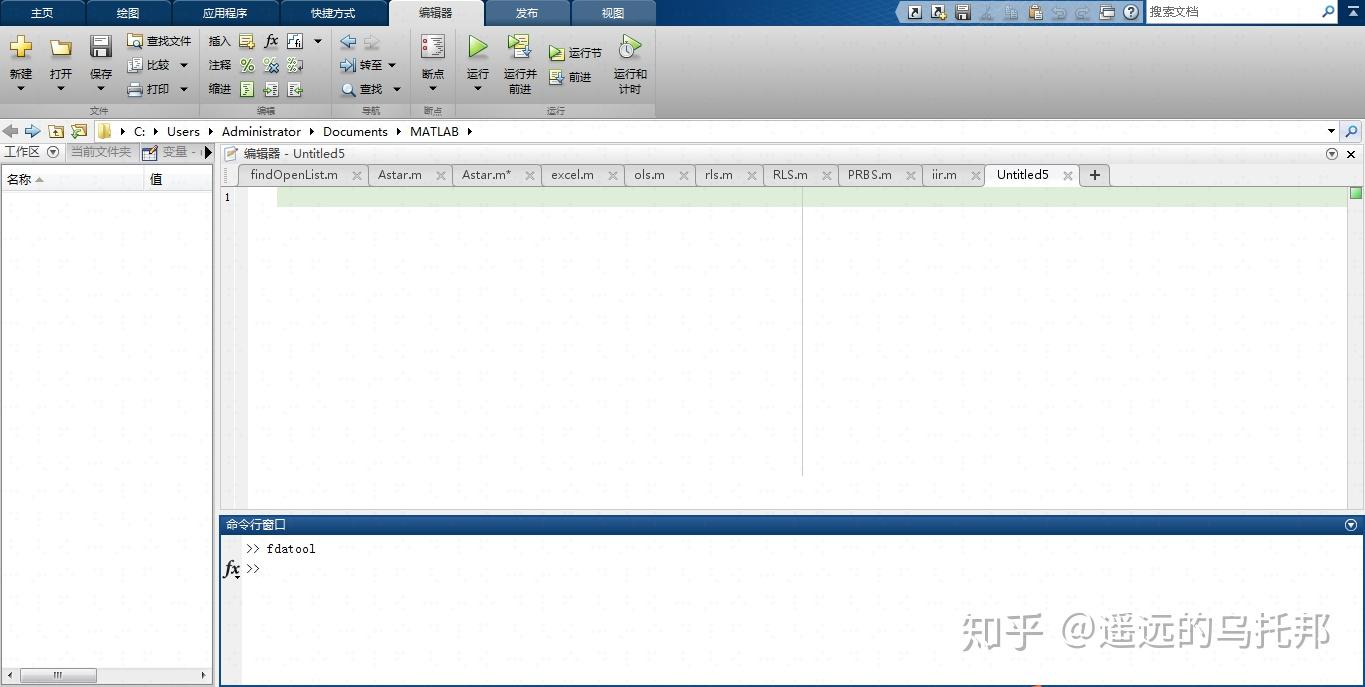Click the 缩进 (Indent) button
Viewport: 1365px width, 687px height.
point(219,88)
